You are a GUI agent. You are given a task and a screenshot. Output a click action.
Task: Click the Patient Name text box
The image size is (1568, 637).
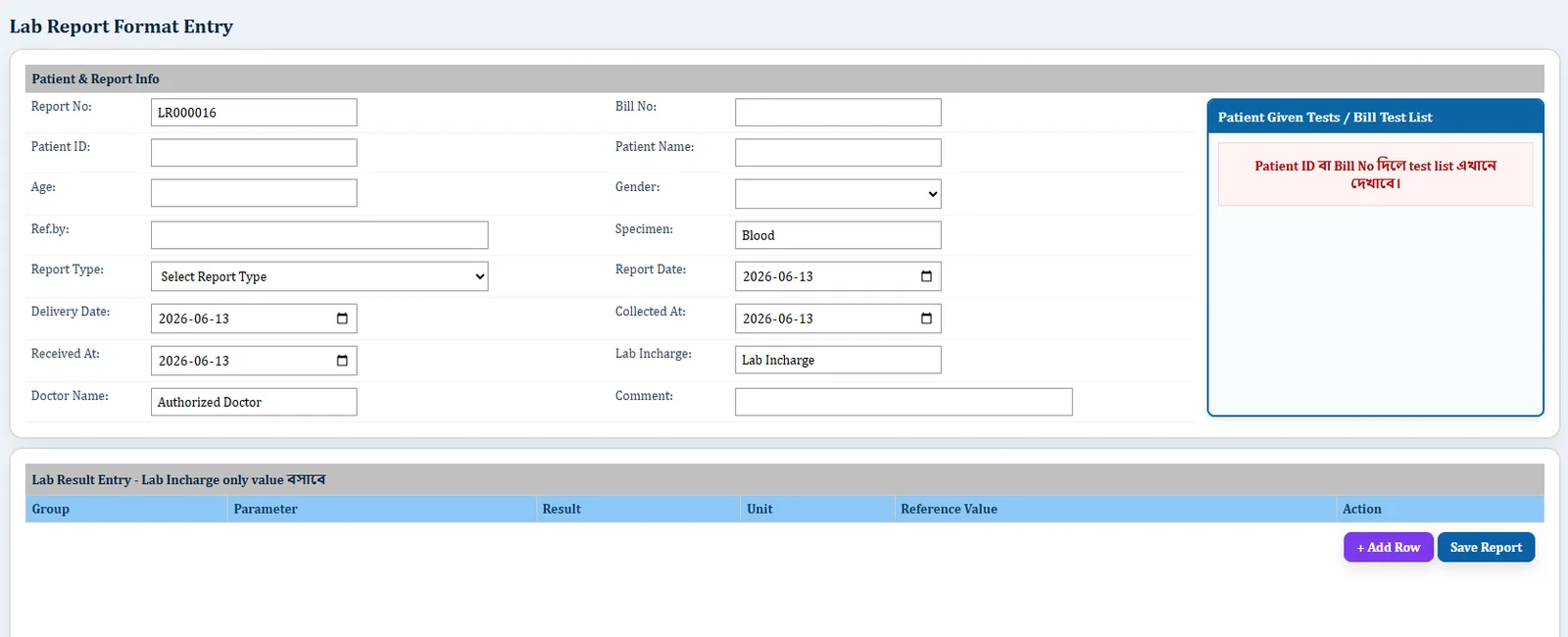[x=838, y=153]
